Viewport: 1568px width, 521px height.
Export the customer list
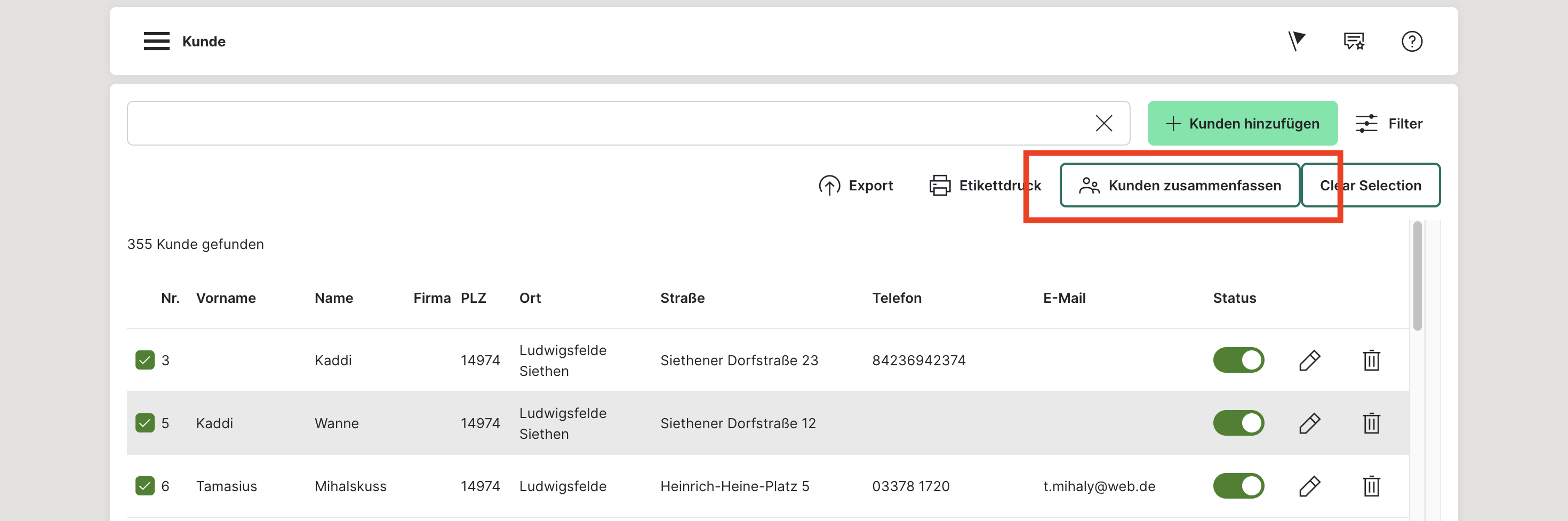[856, 186]
